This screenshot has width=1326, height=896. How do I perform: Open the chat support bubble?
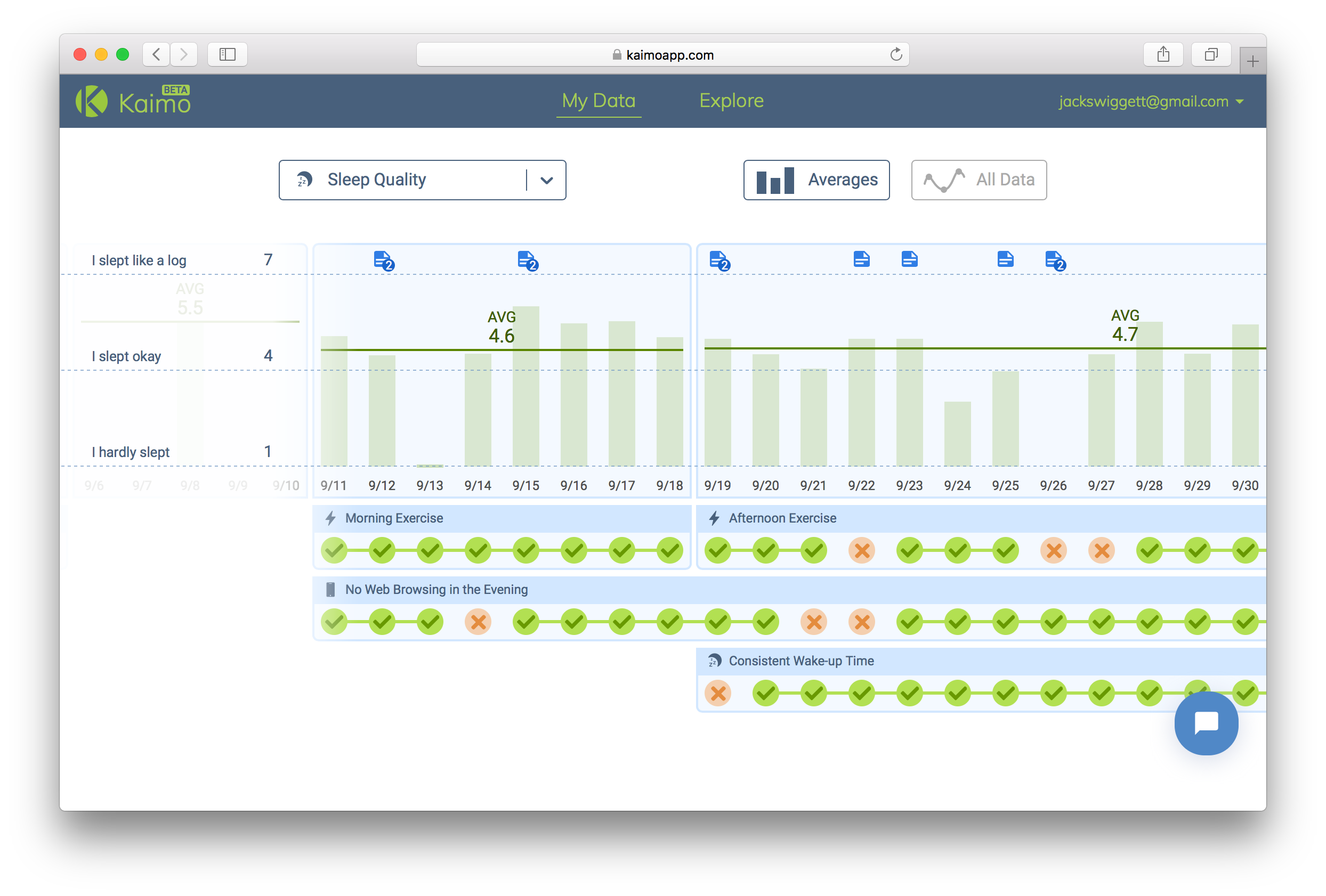coord(1206,723)
